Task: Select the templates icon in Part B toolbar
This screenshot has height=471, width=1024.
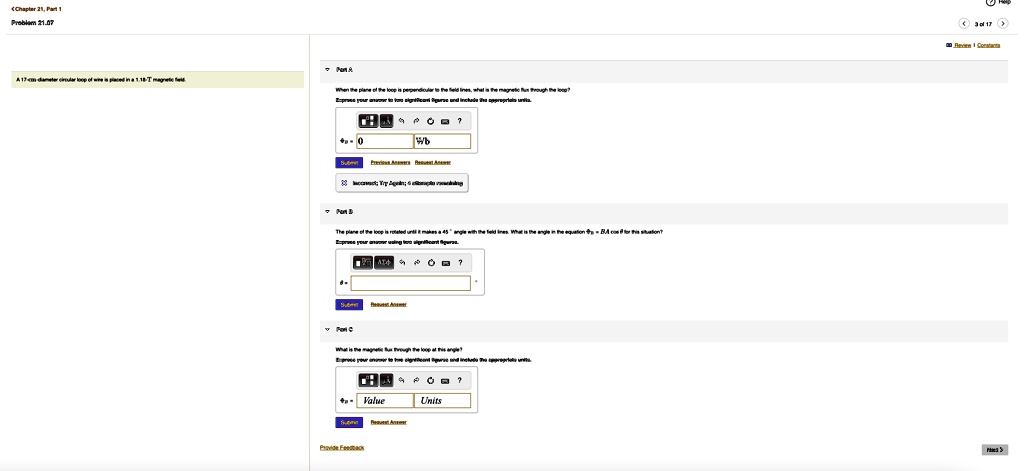Action: 362,263
